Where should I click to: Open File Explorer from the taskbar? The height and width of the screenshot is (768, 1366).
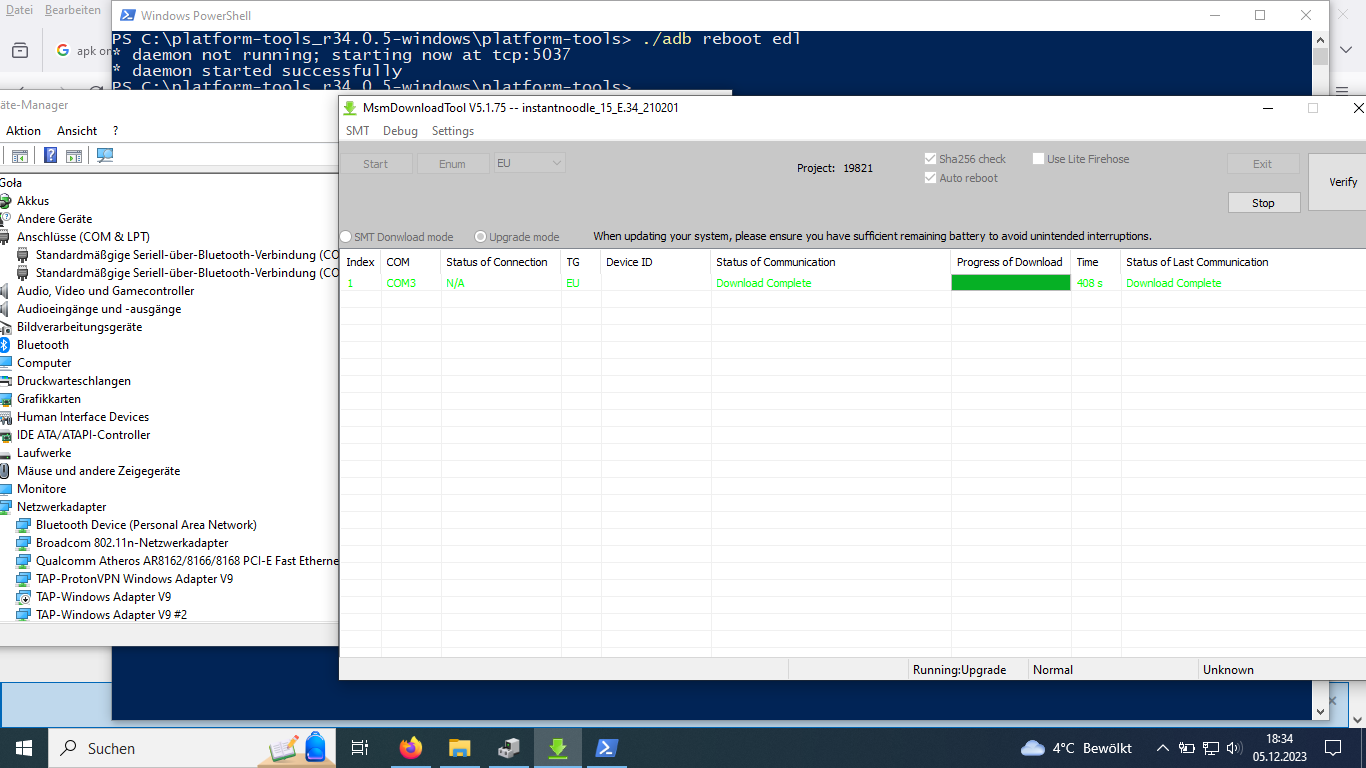pos(459,748)
